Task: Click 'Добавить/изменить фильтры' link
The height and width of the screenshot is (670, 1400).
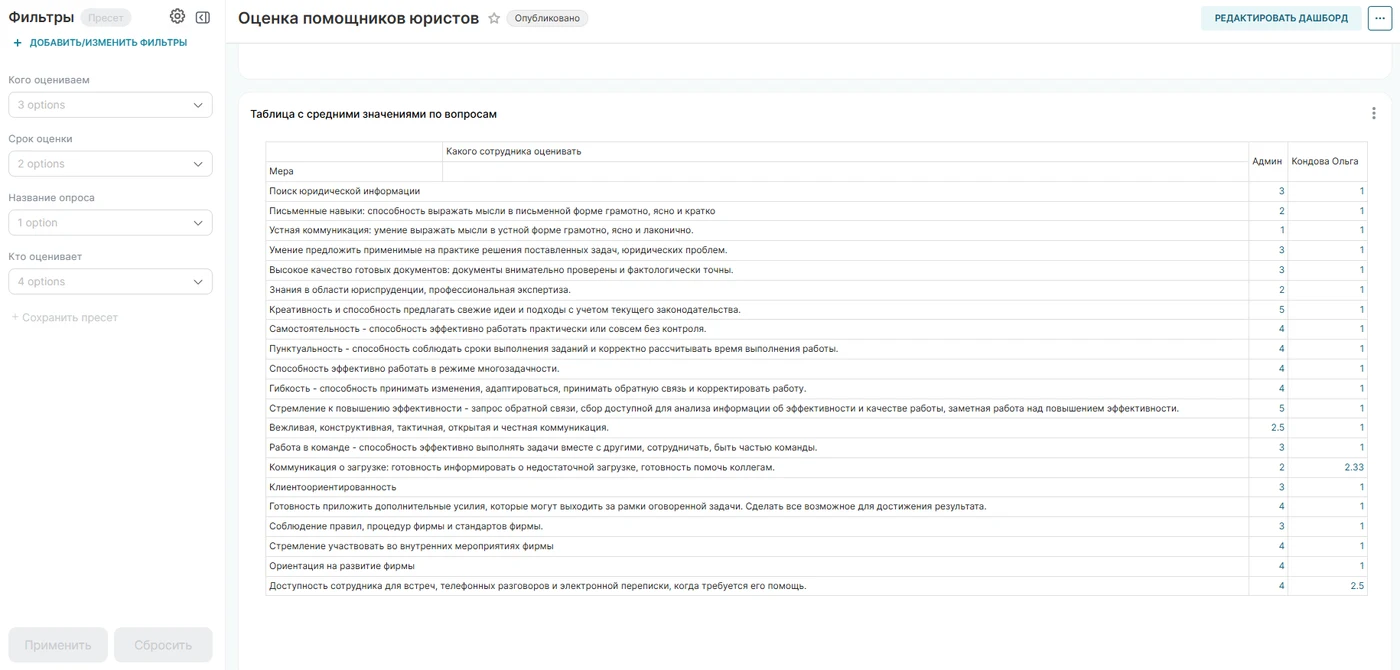Action: point(108,43)
